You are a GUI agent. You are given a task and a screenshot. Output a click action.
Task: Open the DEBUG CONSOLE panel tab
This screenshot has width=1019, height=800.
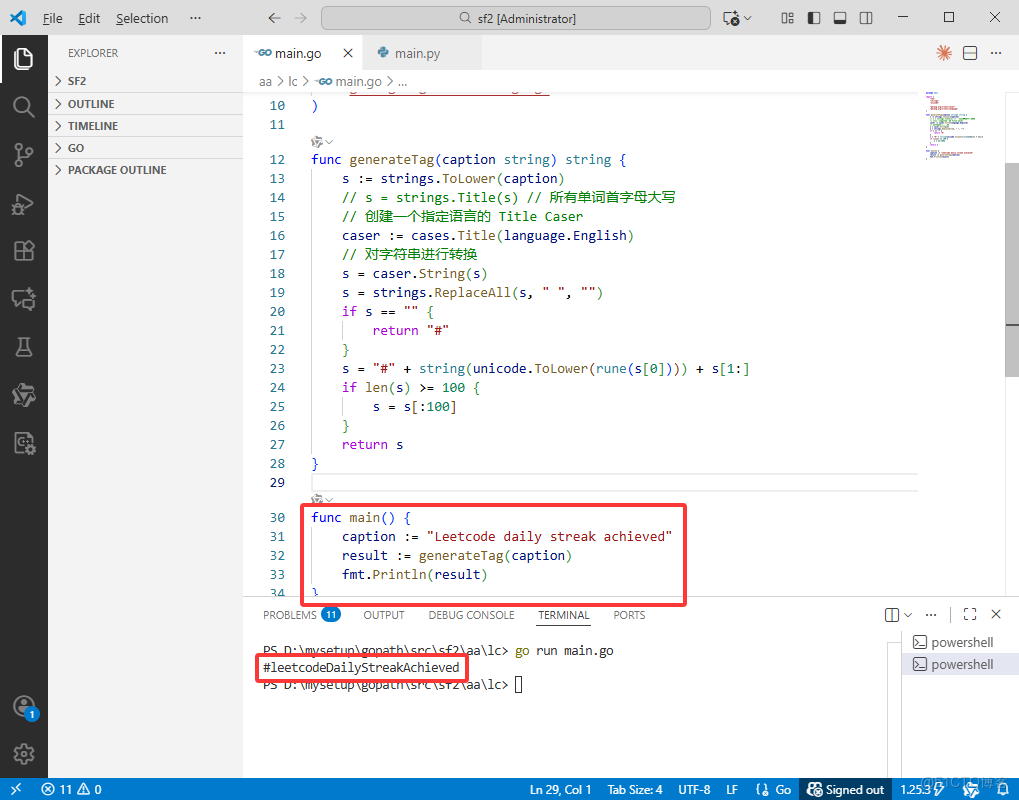471,615
